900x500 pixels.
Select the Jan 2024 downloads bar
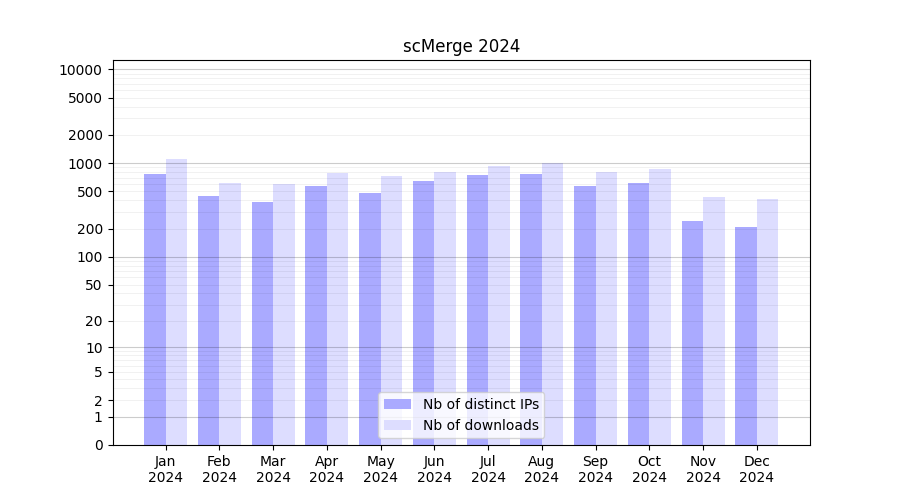click(x=176, y=302)
